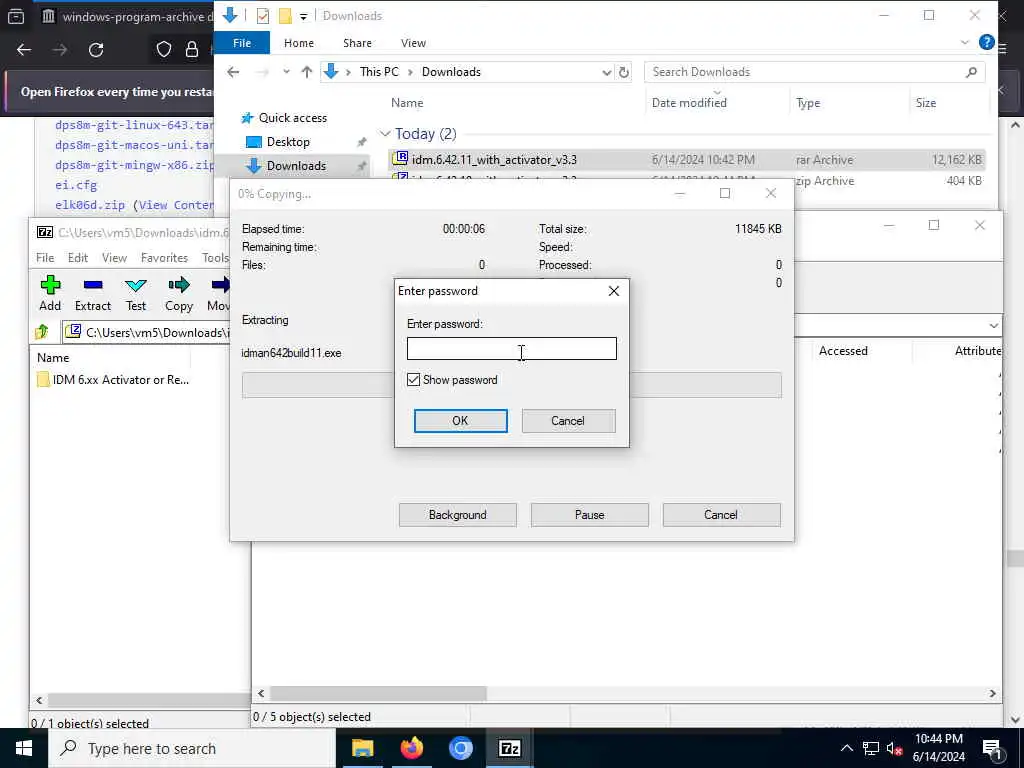This screenshot has height=768, width=1024.
Task: Click This PC in address breadcrumb
Action: [x=379, y=72]
